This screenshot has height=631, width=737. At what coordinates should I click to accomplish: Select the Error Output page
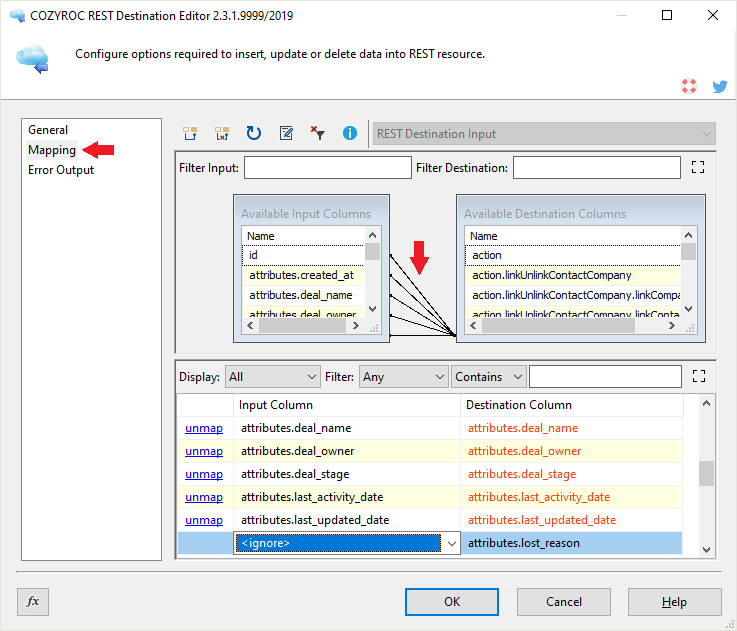tap(61, 170)
